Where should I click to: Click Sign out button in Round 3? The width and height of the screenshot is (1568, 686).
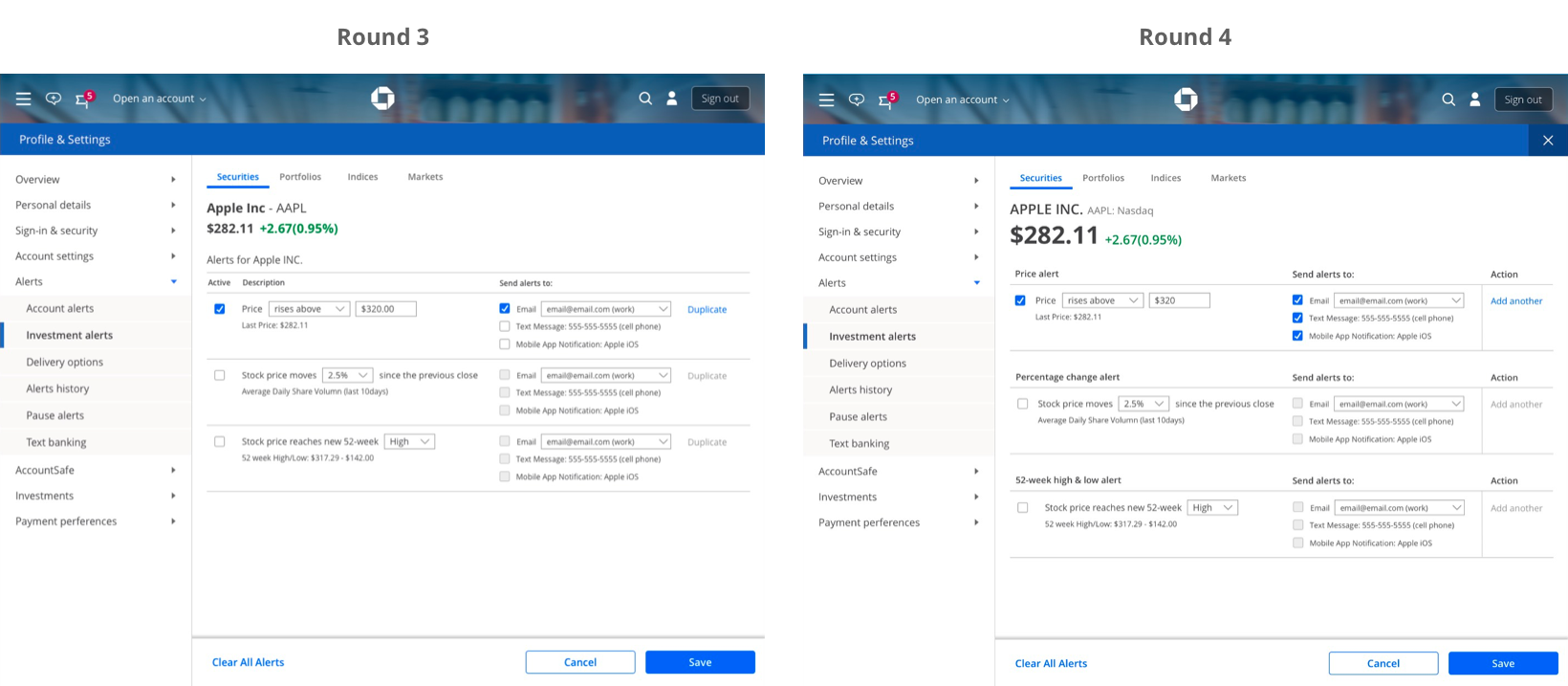pos(720,99)
